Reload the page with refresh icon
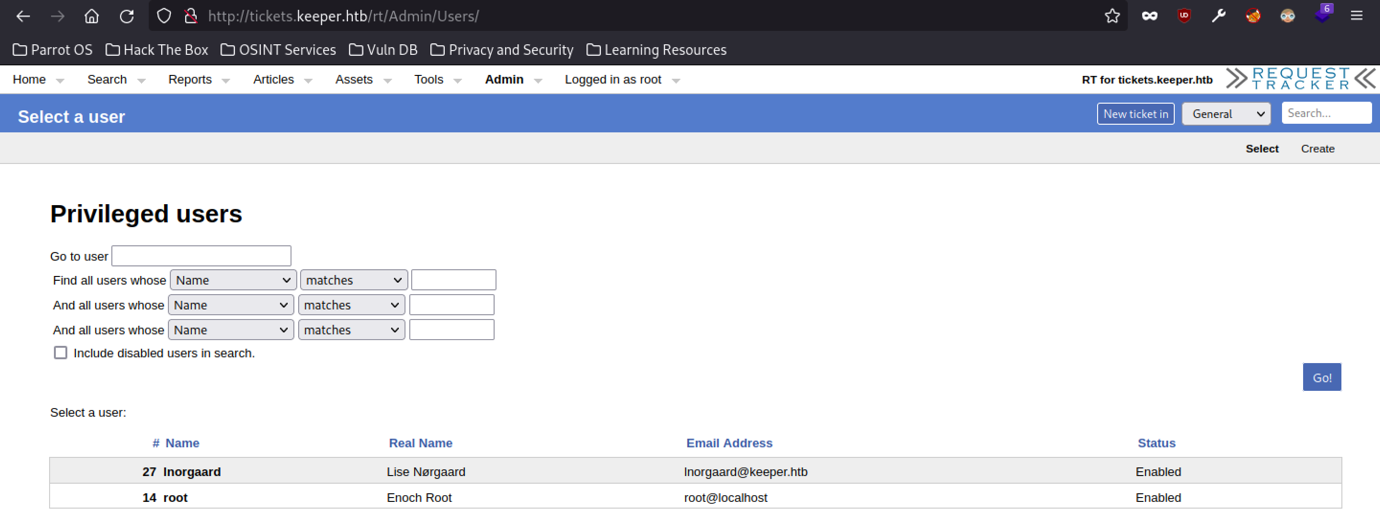This screenshot has width=1380, height=528. pyautogui.click(x=127, y=16)
